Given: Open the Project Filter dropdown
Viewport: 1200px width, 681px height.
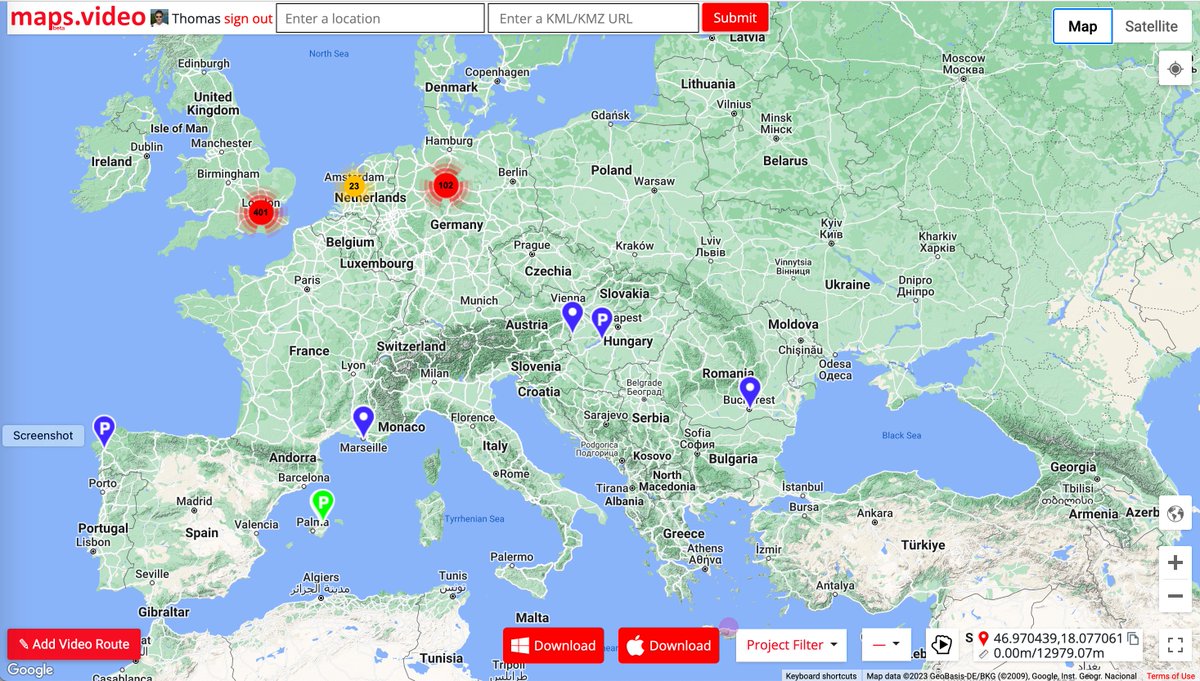Looking at the screenshot, I should pyautogui.click(x=792, y=645).
